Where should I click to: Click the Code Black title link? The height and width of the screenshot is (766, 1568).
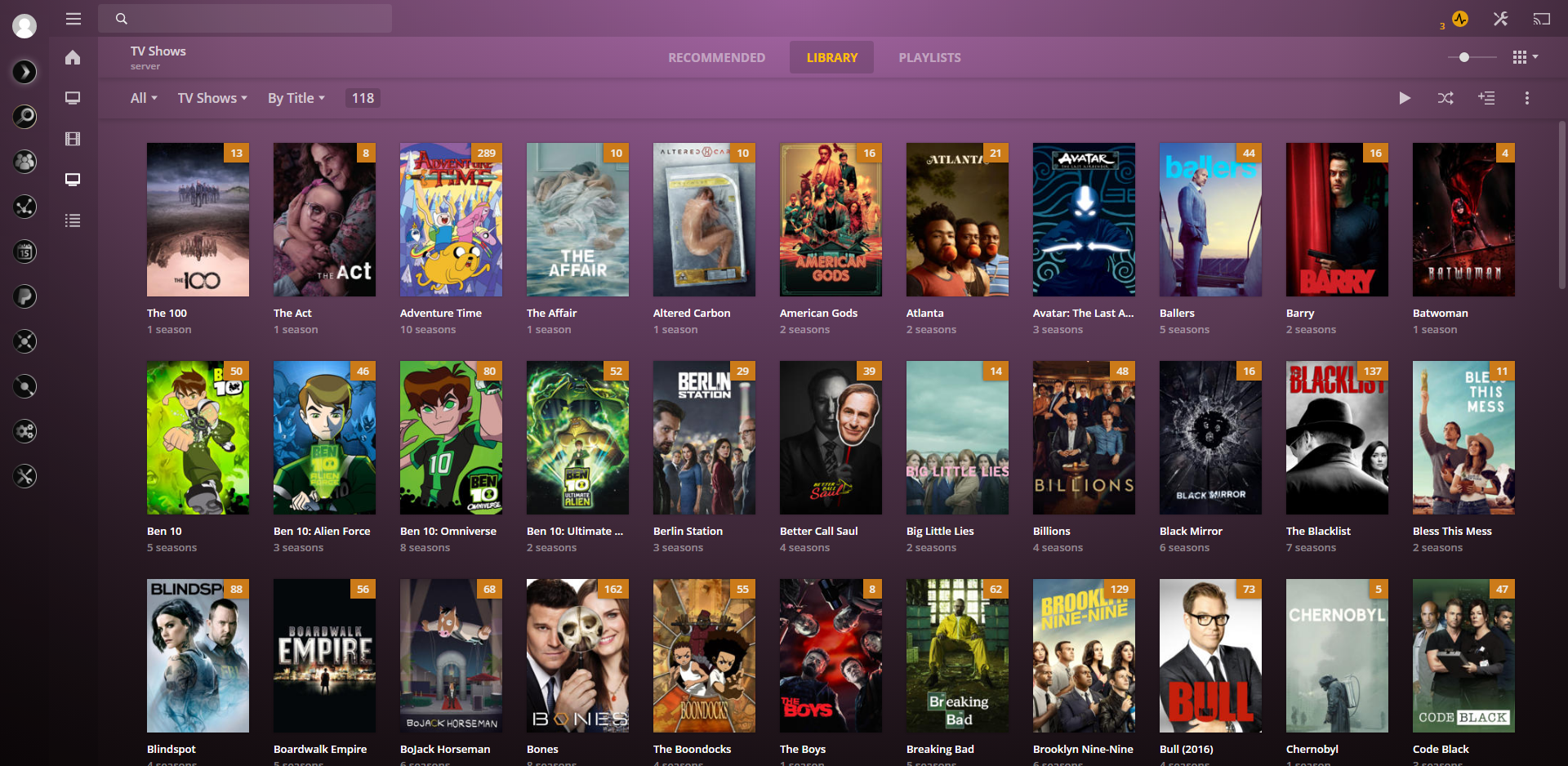click(1441, 749)
